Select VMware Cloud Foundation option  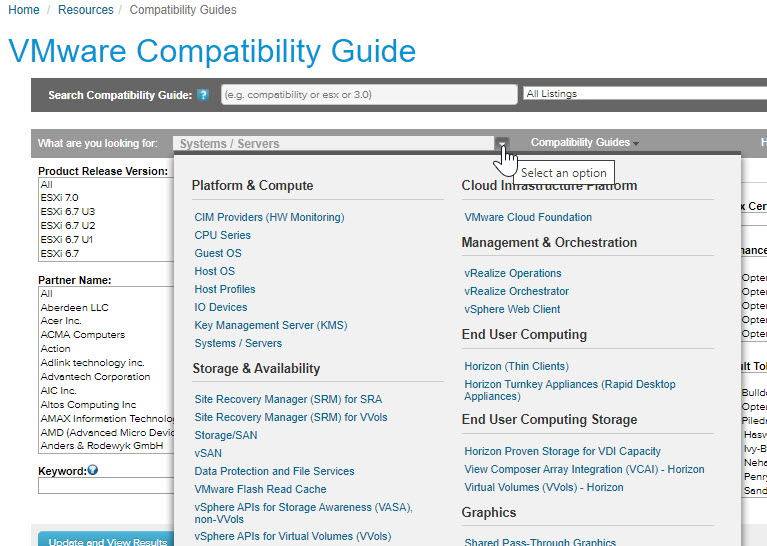point(528,217)
